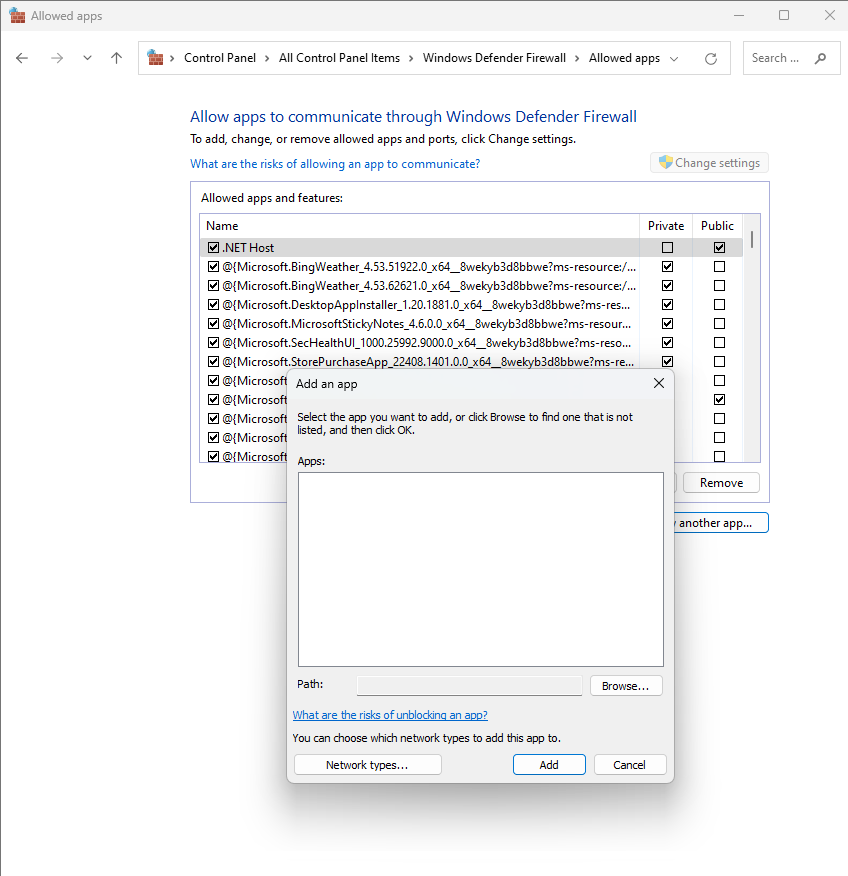This screenshot has height=876, width=848.
Task: Open risks of unblocking an app link
Action: pos(390,715)
